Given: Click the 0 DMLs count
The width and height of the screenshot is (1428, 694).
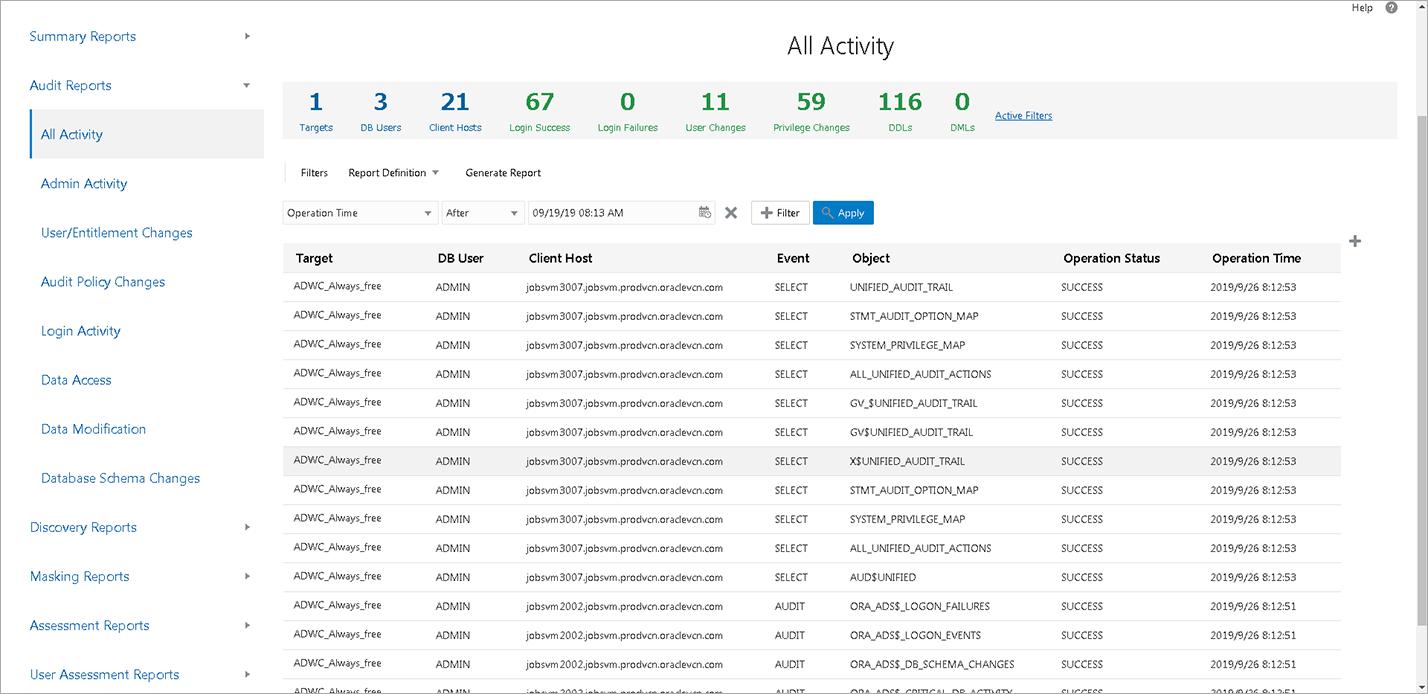Looking at the screenshot, I should click(x=962, y=111).
